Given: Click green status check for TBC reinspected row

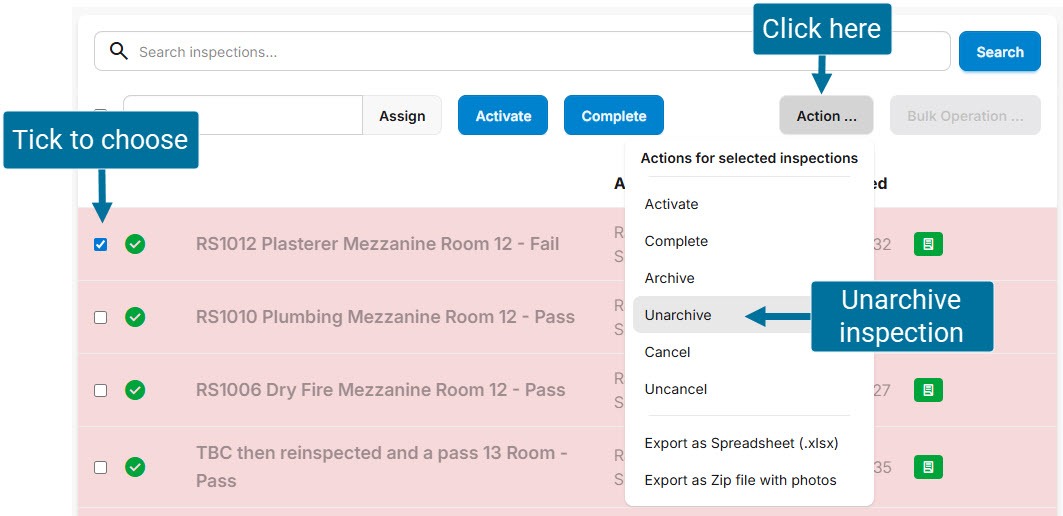Looking at the screenshot, I should point(135,467).
